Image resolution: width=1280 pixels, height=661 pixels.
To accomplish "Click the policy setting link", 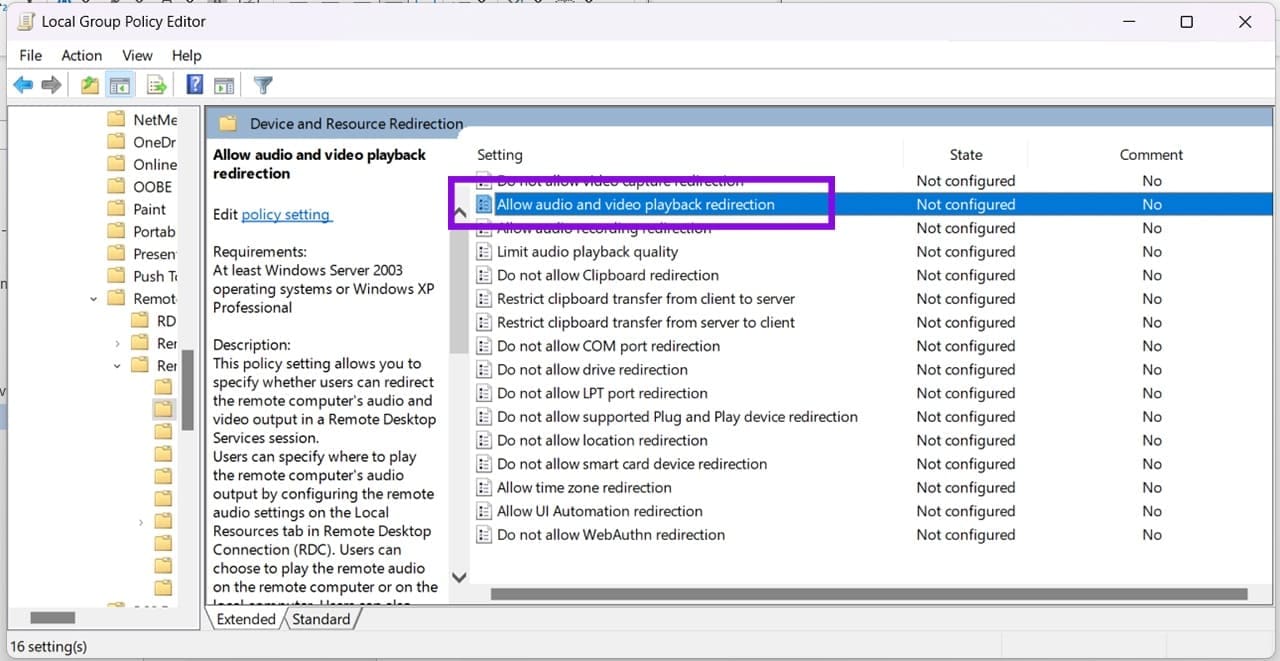I will point(286,214).
